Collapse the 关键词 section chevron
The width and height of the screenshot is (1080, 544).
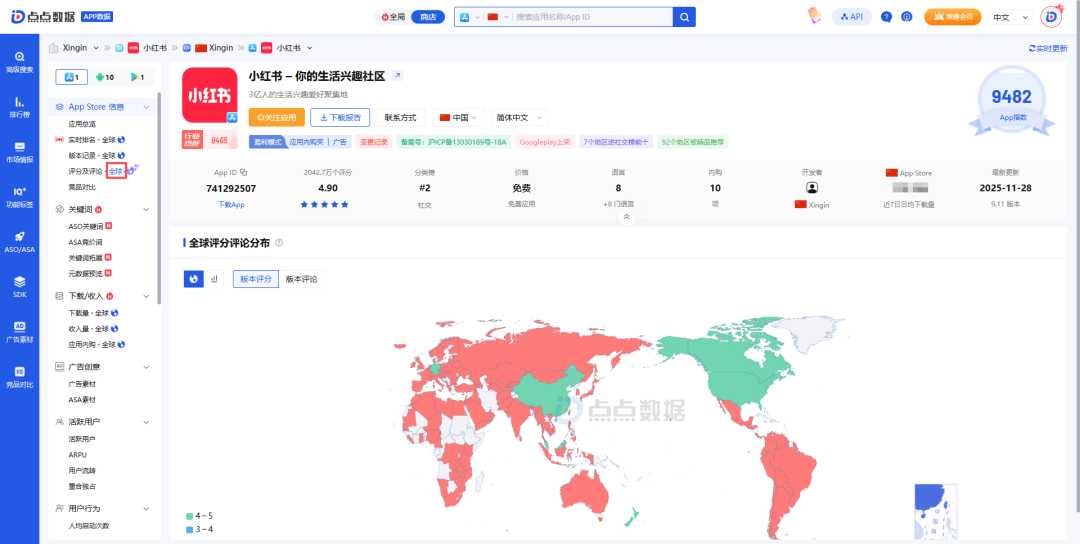(146, 209)
